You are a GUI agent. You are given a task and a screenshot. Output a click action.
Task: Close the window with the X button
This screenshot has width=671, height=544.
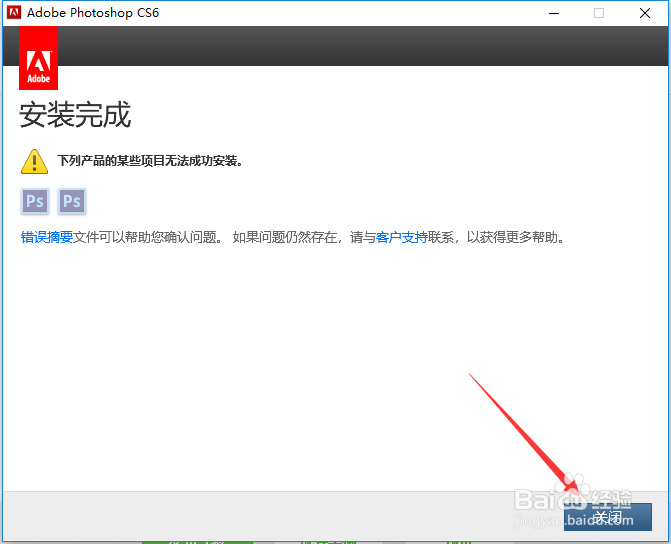point(644,13)
